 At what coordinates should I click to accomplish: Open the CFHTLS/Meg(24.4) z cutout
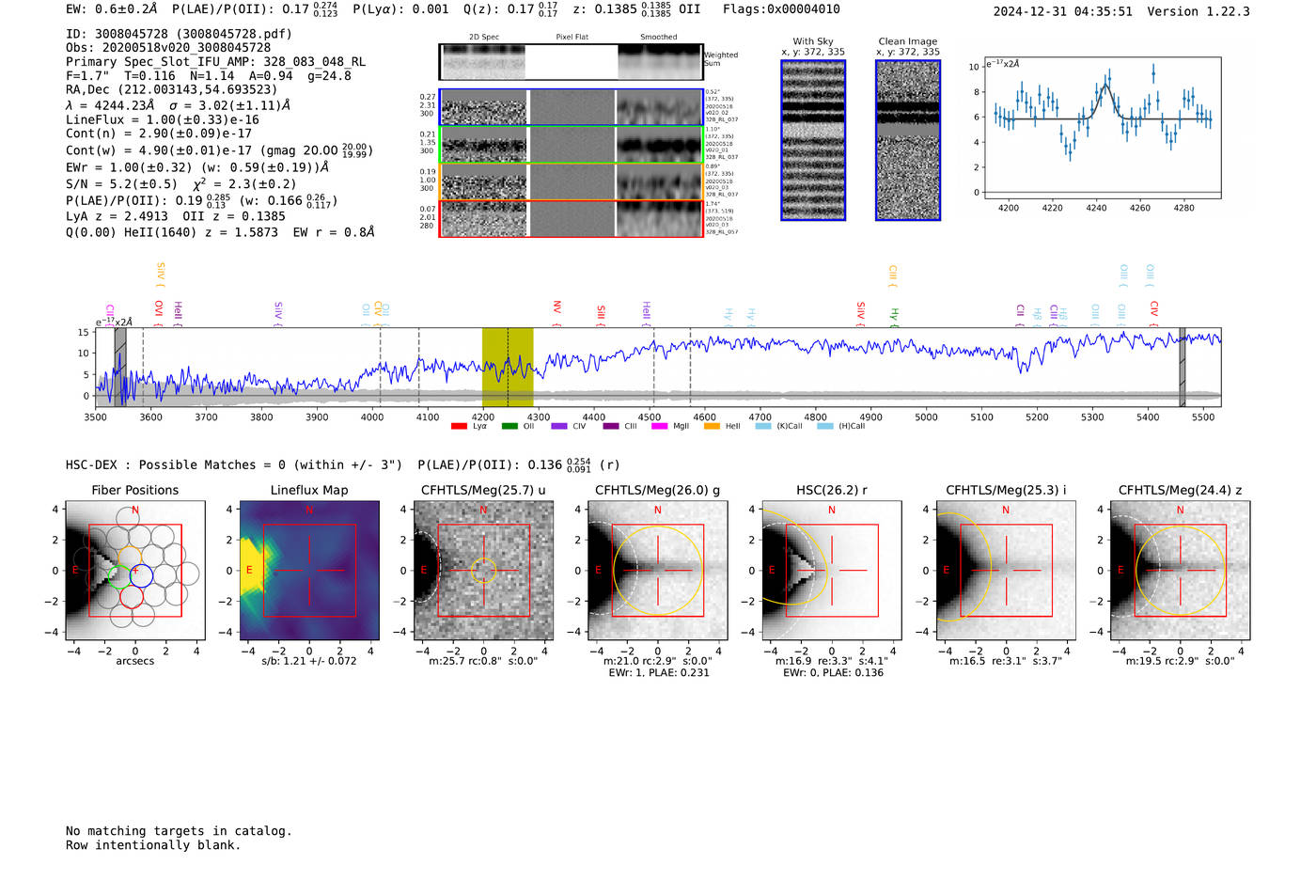pyautogui.click(x=1180, y=571)
